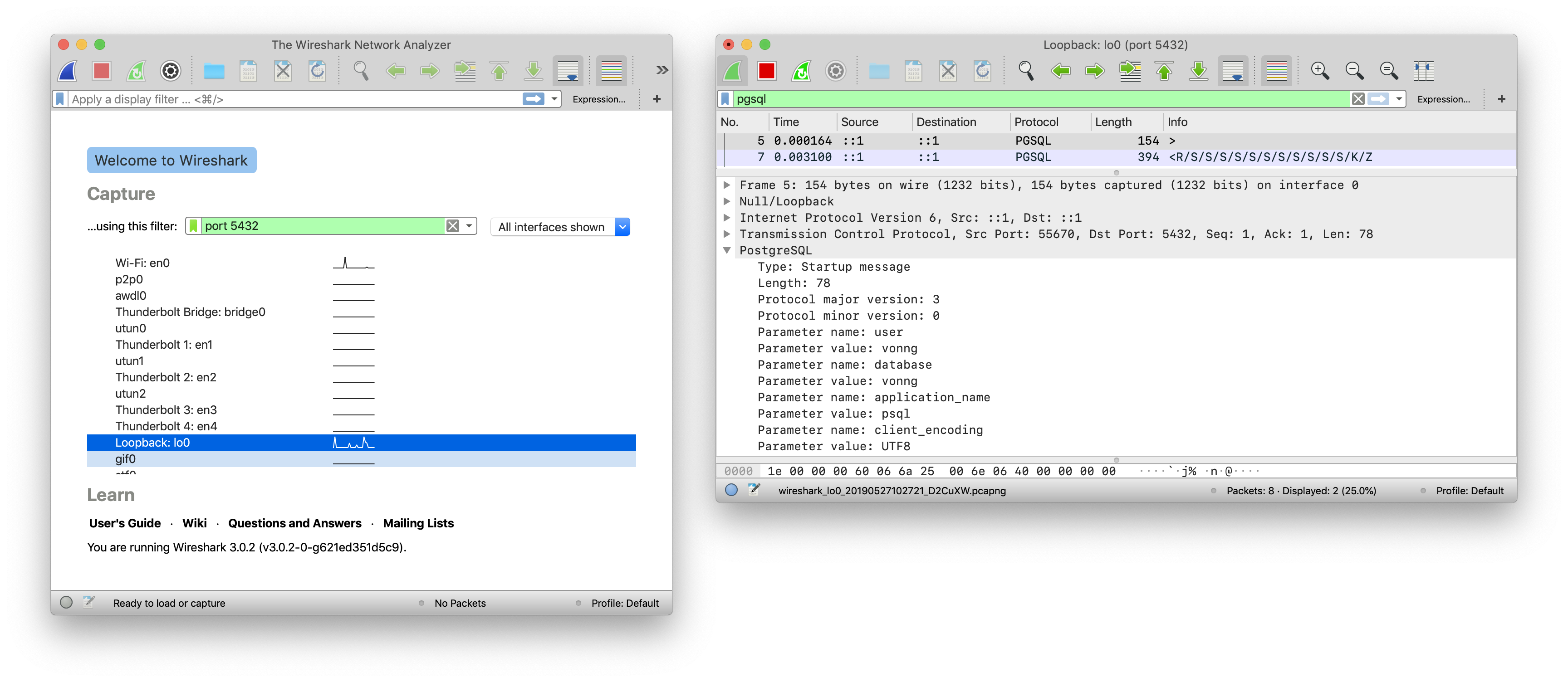1568x682 pixels.
Task: Select the Wi-Fi: en0 interface
Action: click(142, 263)
